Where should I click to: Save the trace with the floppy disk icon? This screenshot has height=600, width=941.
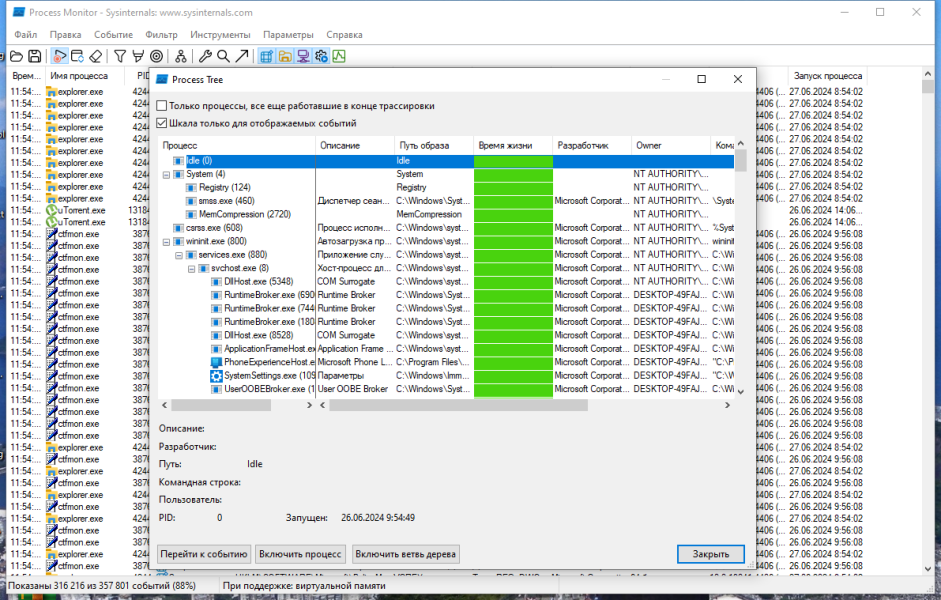[x=35, y=56]
